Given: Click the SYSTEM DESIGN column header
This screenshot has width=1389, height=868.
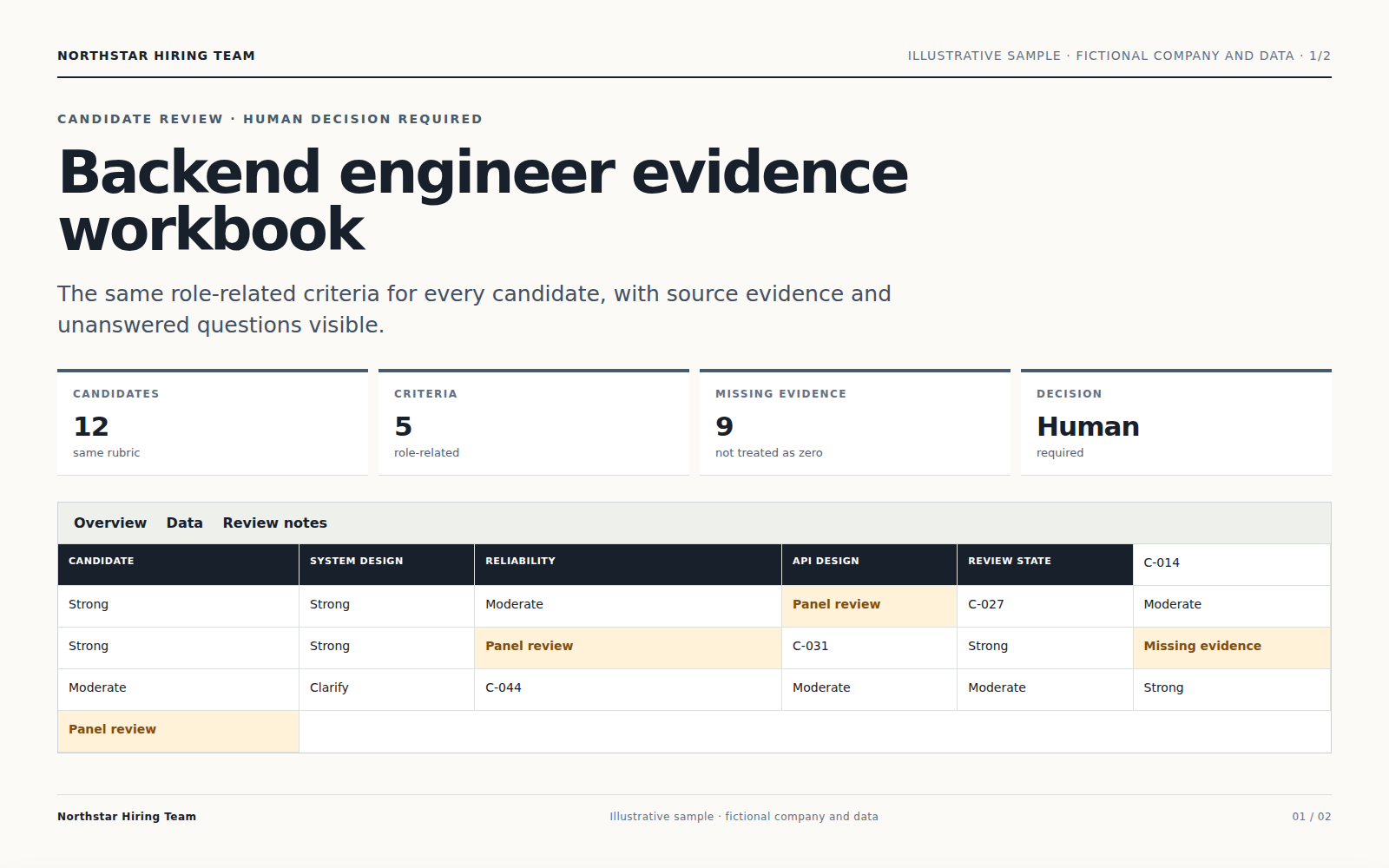Looking at the screenshot, I should [x=386, y=564].
